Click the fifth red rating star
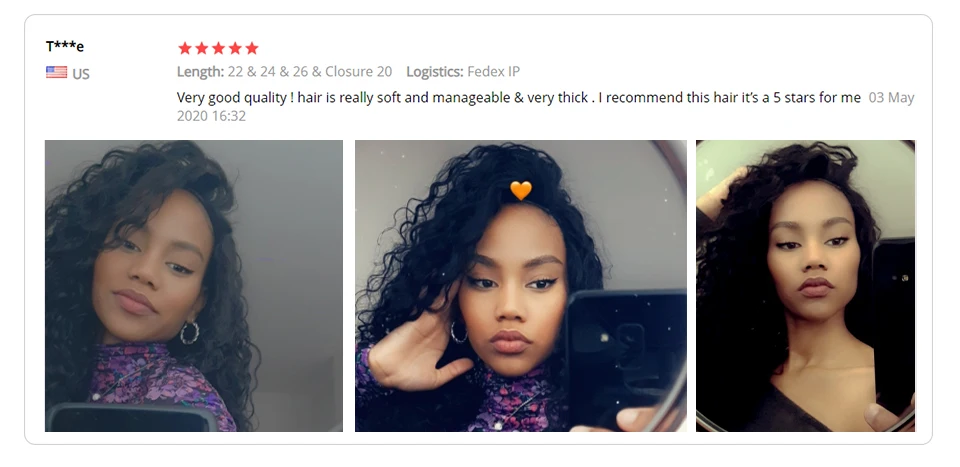 [252, 48]
